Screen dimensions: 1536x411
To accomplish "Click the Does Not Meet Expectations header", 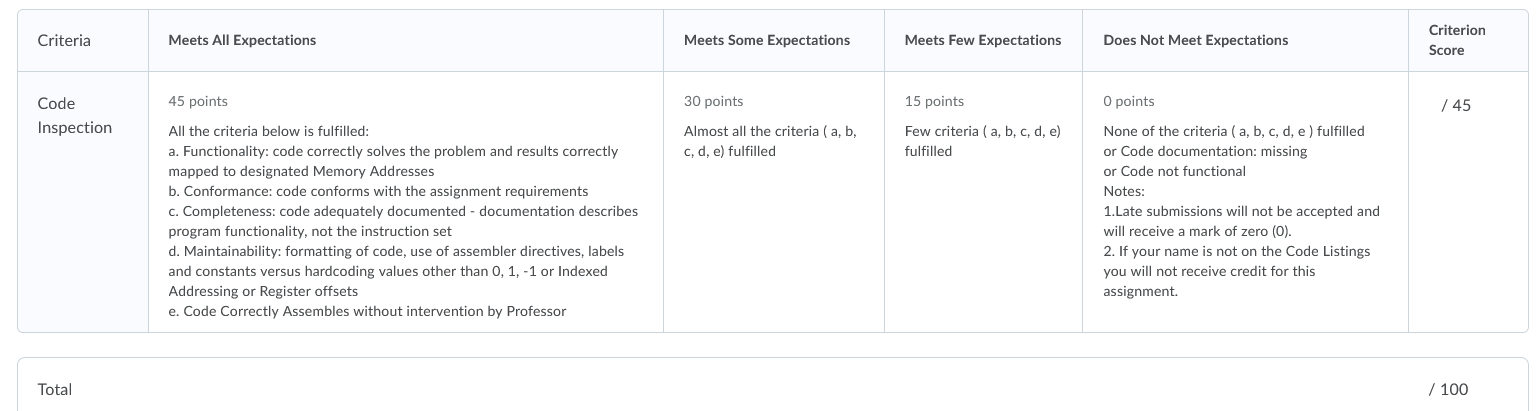I will 1195,40.
